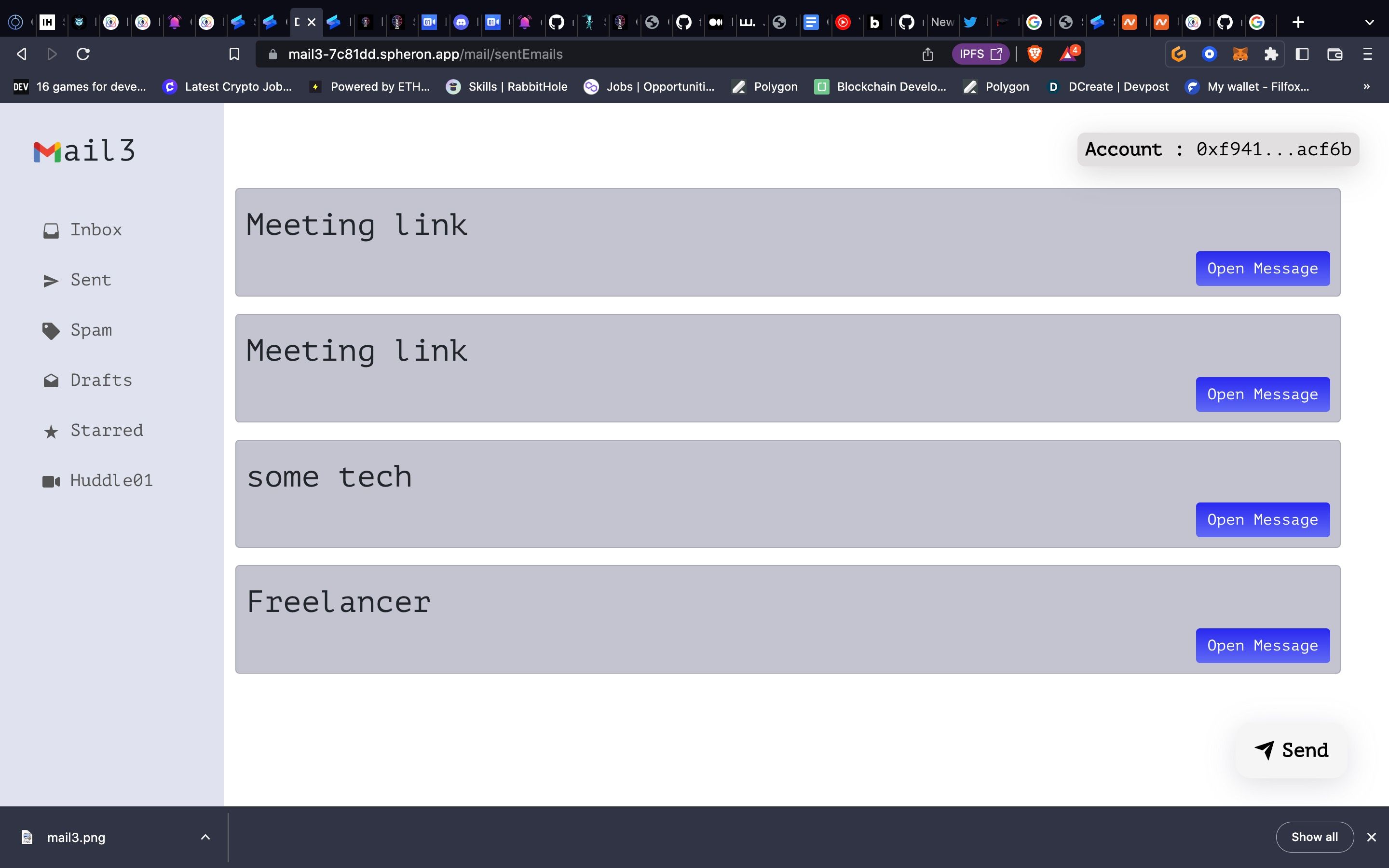Open second Meeting link message
This screenshot has height=868, width=1389.
coord(1262,394)
